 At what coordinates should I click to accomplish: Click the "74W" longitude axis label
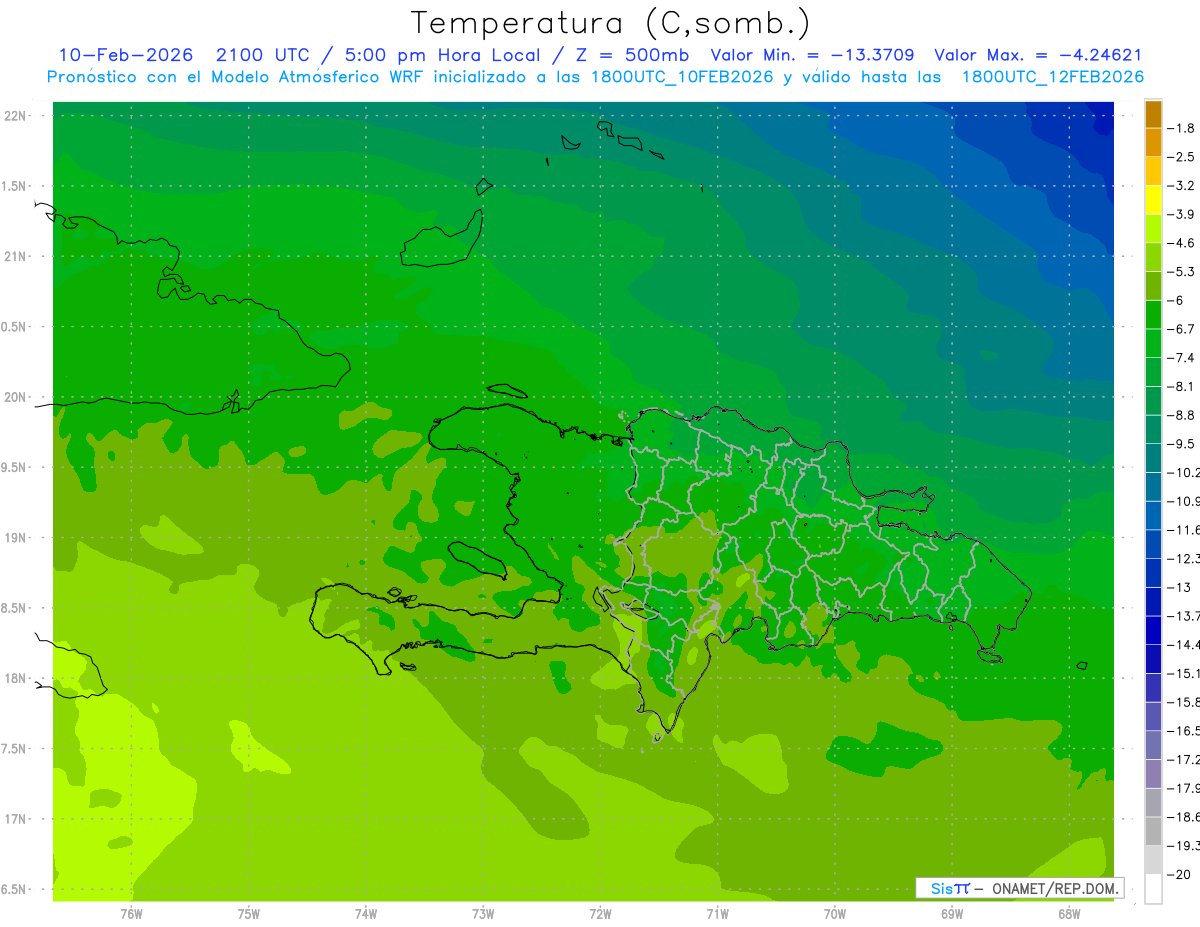coord(366,913)
